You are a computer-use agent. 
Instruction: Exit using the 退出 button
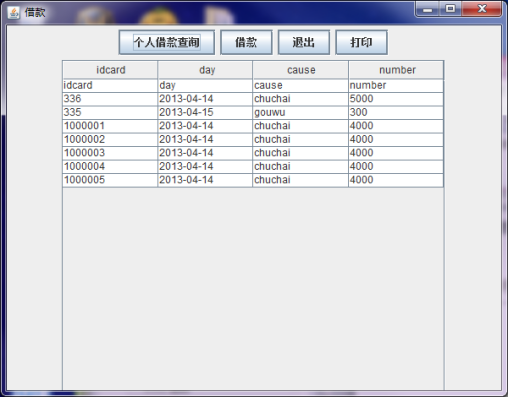click(x=304, y=42)
